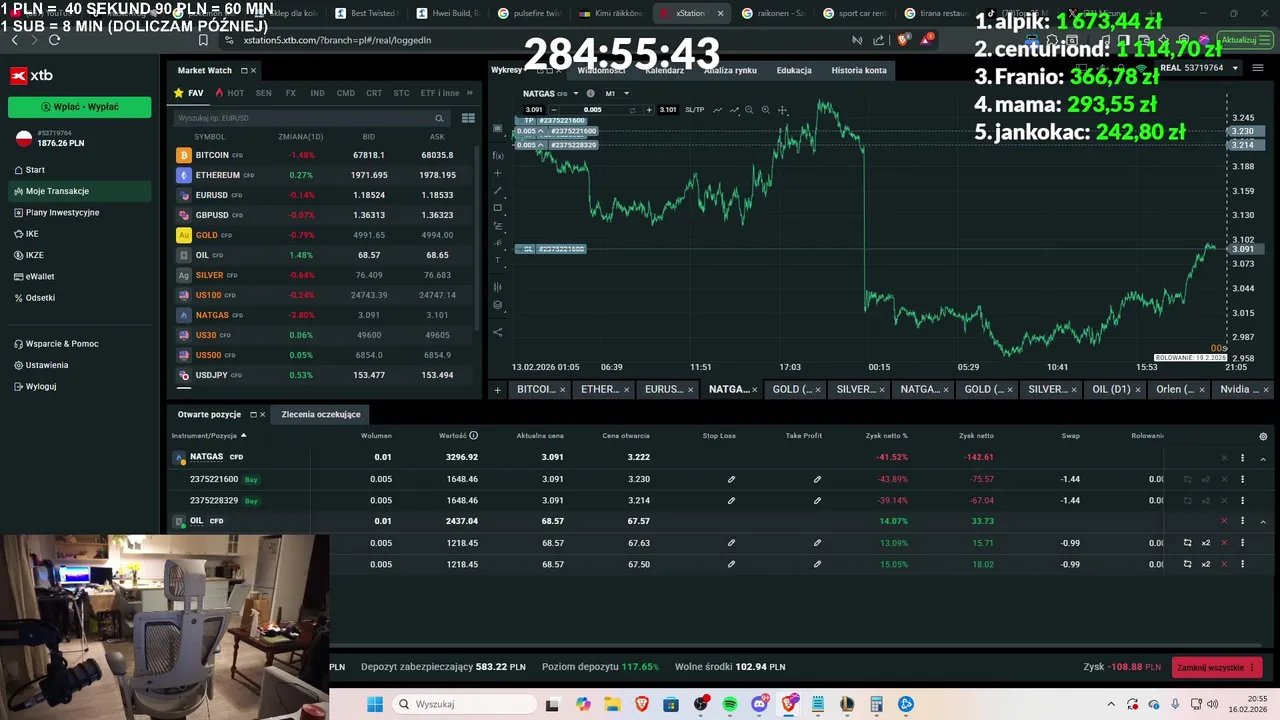The width and height of the screenshot is (1280, 720).
Task: Bookmark the page in the address bar
Action: coord(203,40)
